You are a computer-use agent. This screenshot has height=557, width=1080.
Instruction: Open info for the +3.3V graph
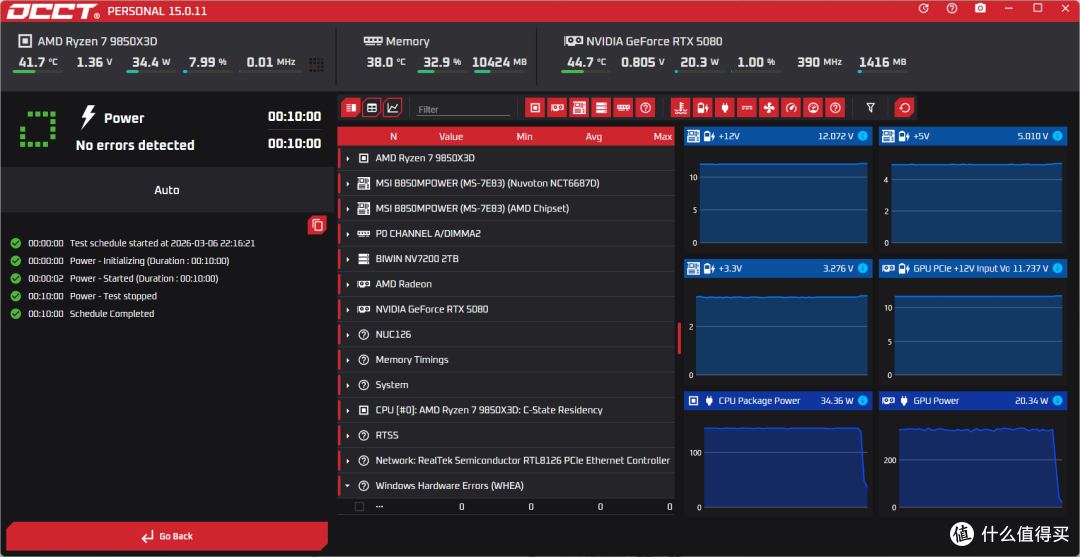tap(863, 269)
